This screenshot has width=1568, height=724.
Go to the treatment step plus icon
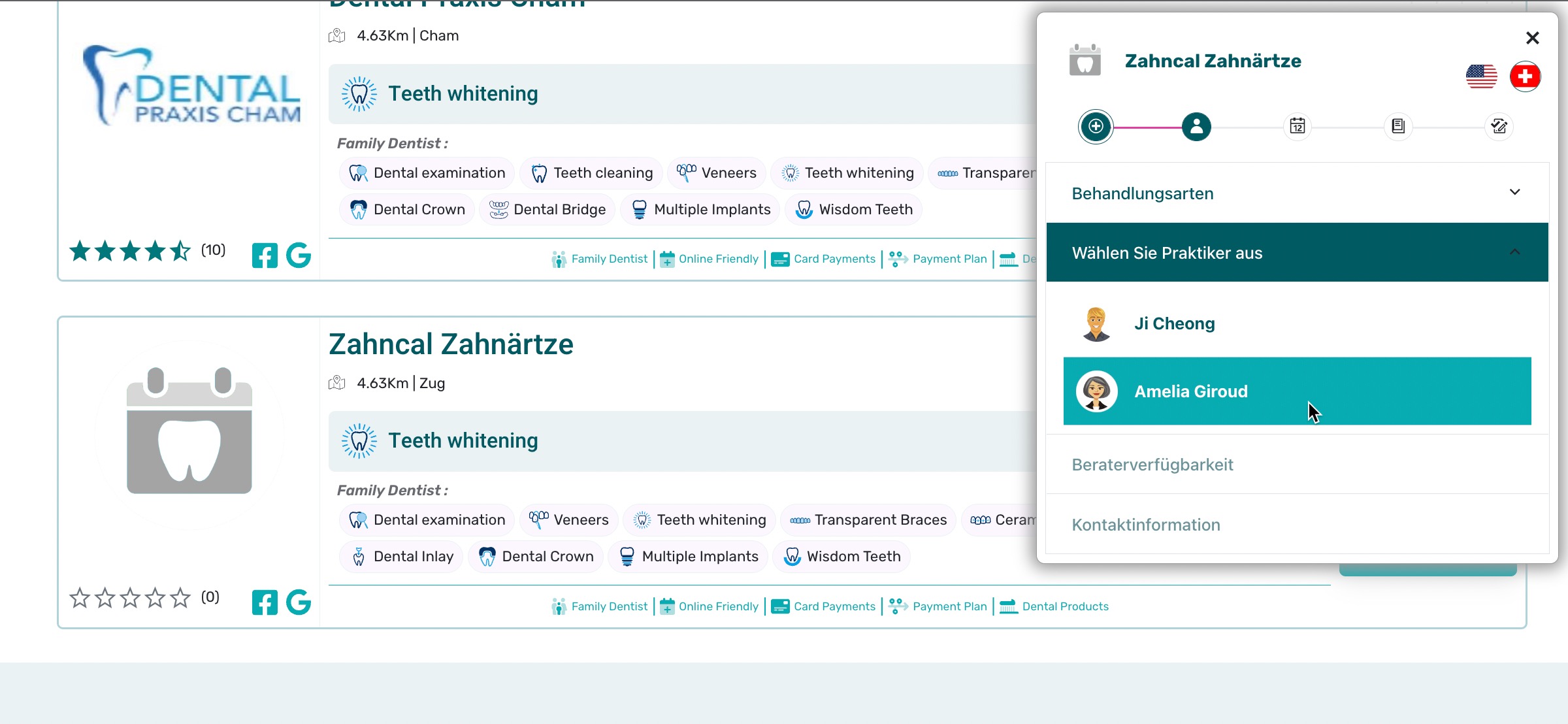click(1096, 126)
